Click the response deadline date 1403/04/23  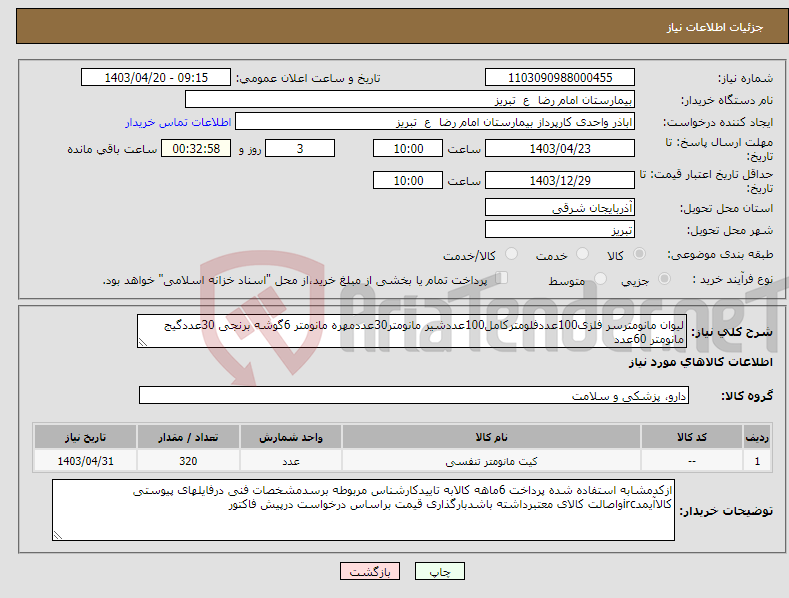(x=560, y=148)
